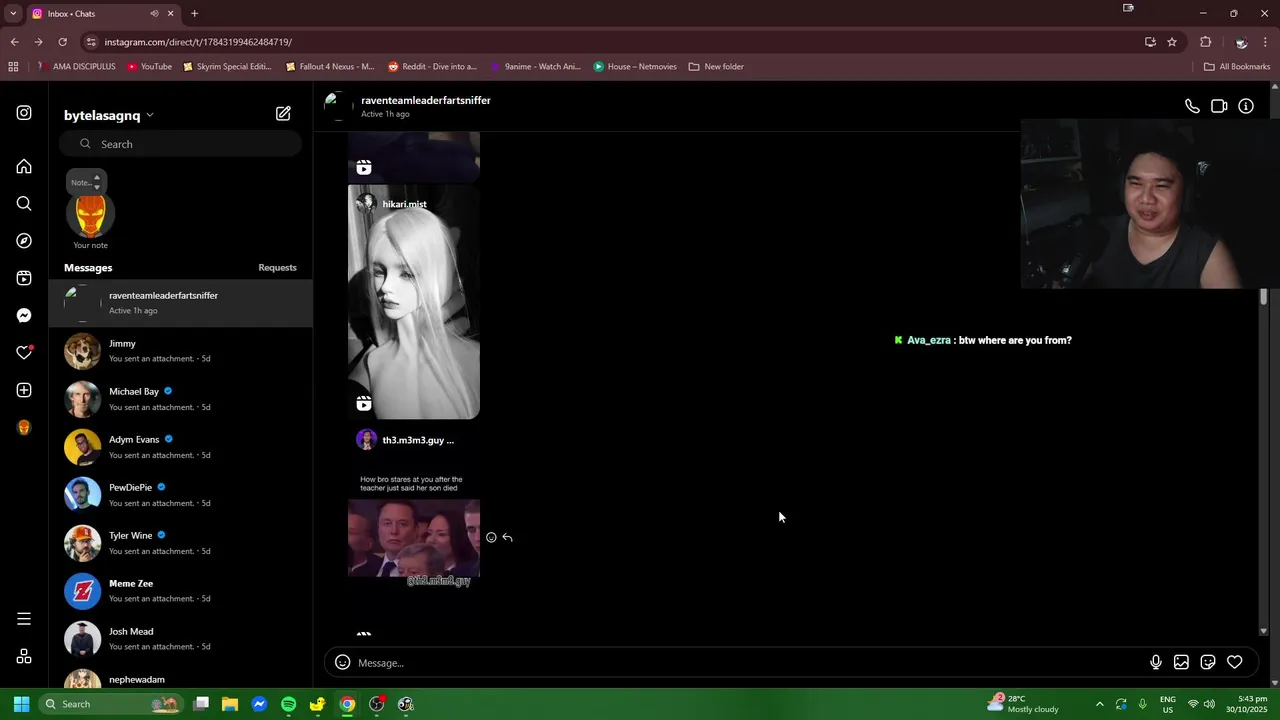Screen dimensions: 1280x720
Task: Focus the messages Search field
Action: tap(180, 144)
